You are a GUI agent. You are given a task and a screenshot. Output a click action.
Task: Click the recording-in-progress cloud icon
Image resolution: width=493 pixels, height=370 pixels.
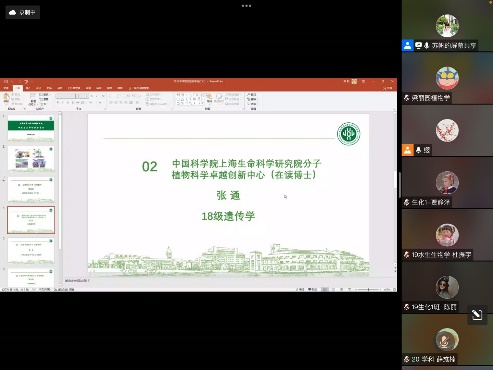[x=13, y=13]
